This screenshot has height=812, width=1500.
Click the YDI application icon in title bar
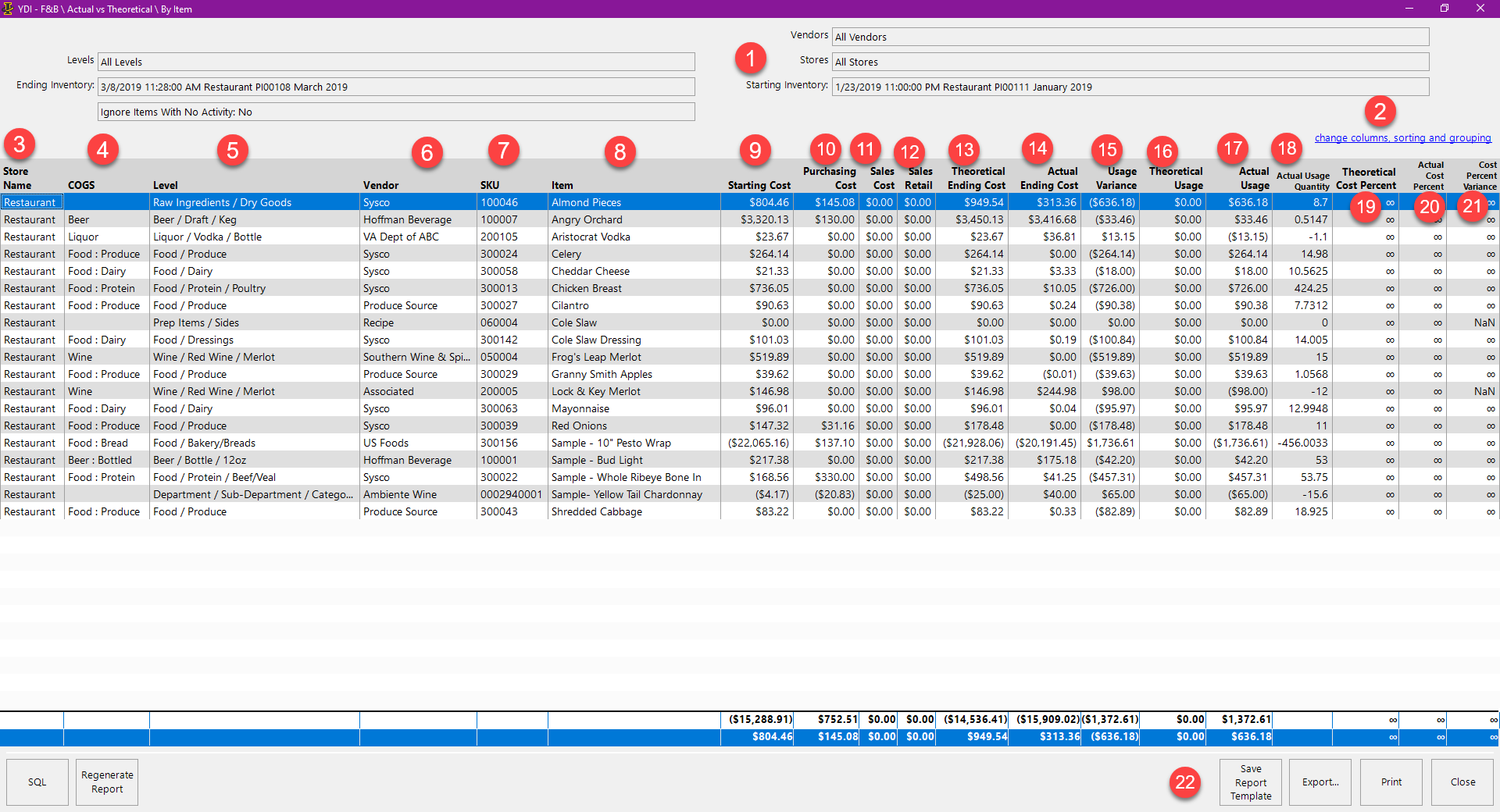pos(8,9)
